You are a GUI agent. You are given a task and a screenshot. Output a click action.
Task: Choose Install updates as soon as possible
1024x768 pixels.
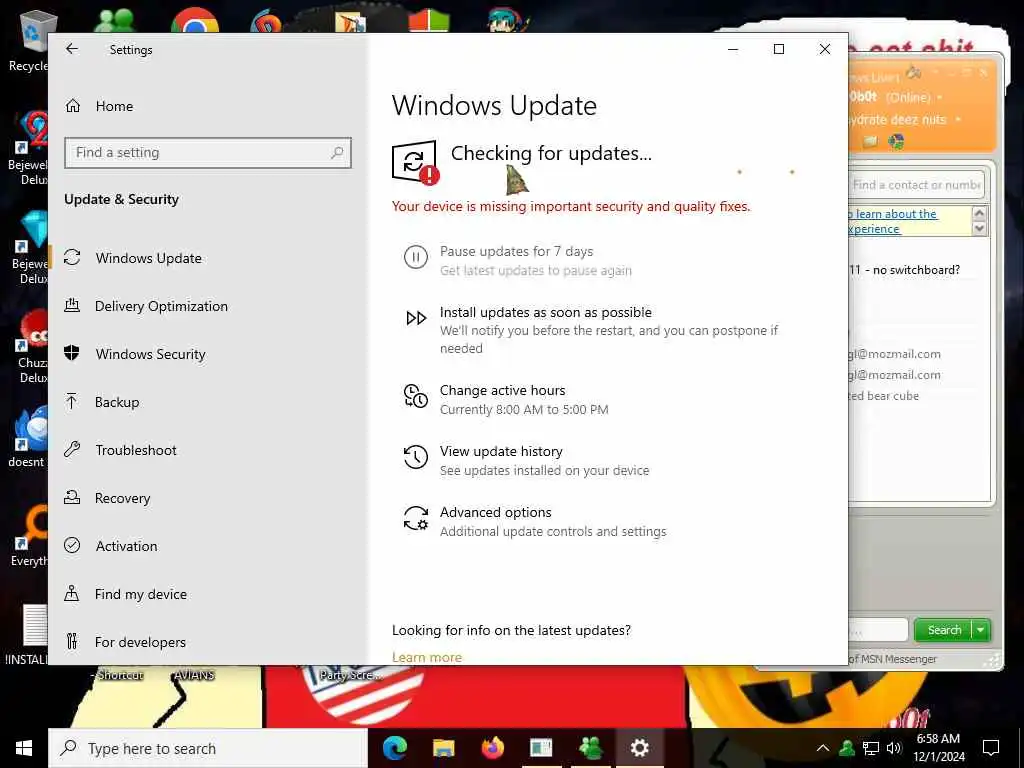click(x=546, y=312)
